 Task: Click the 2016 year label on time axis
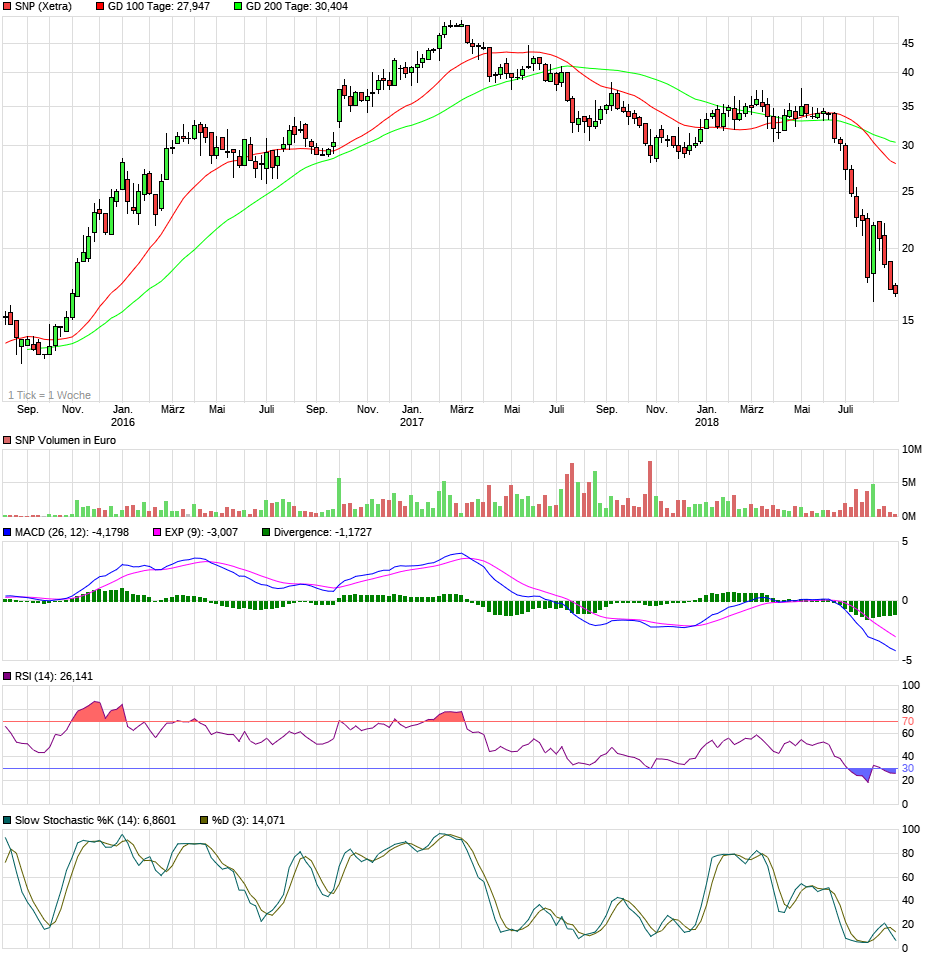(123, 422)
